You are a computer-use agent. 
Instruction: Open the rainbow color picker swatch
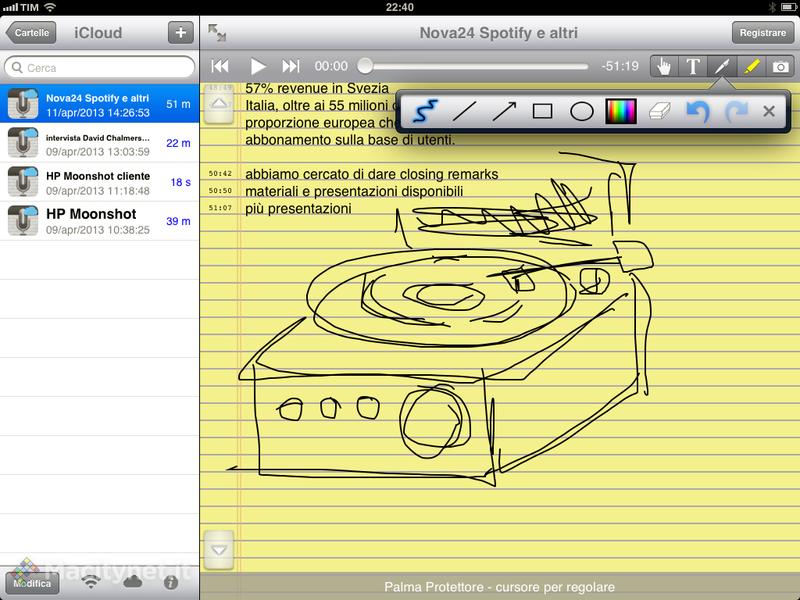620,111
